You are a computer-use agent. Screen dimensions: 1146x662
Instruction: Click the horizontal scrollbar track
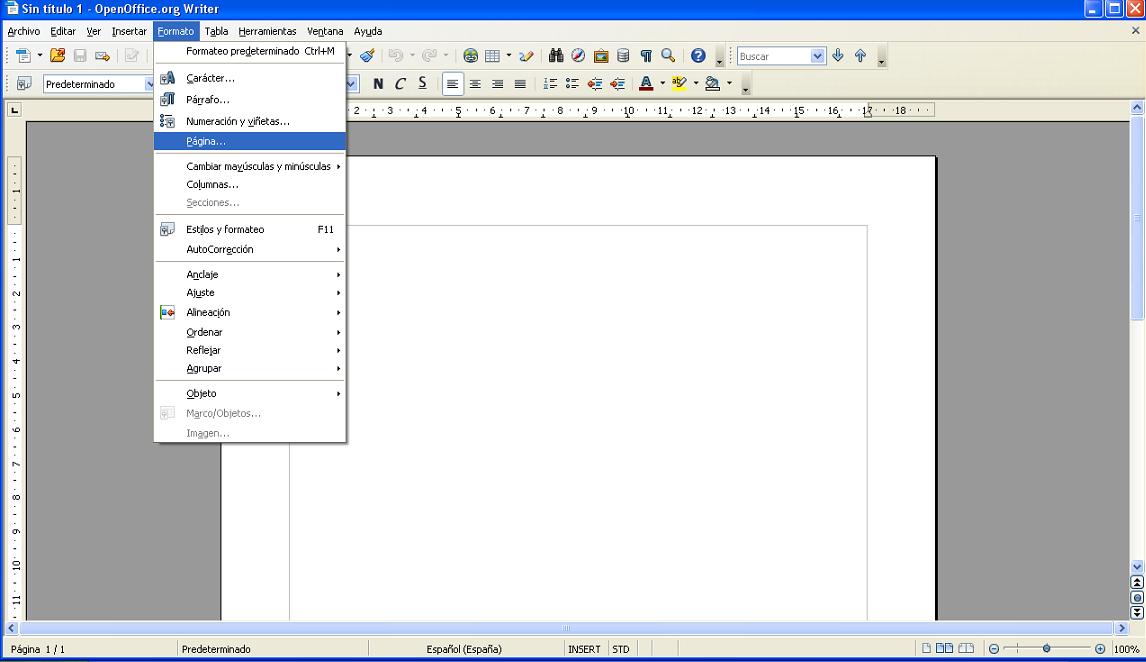(566, 628)
